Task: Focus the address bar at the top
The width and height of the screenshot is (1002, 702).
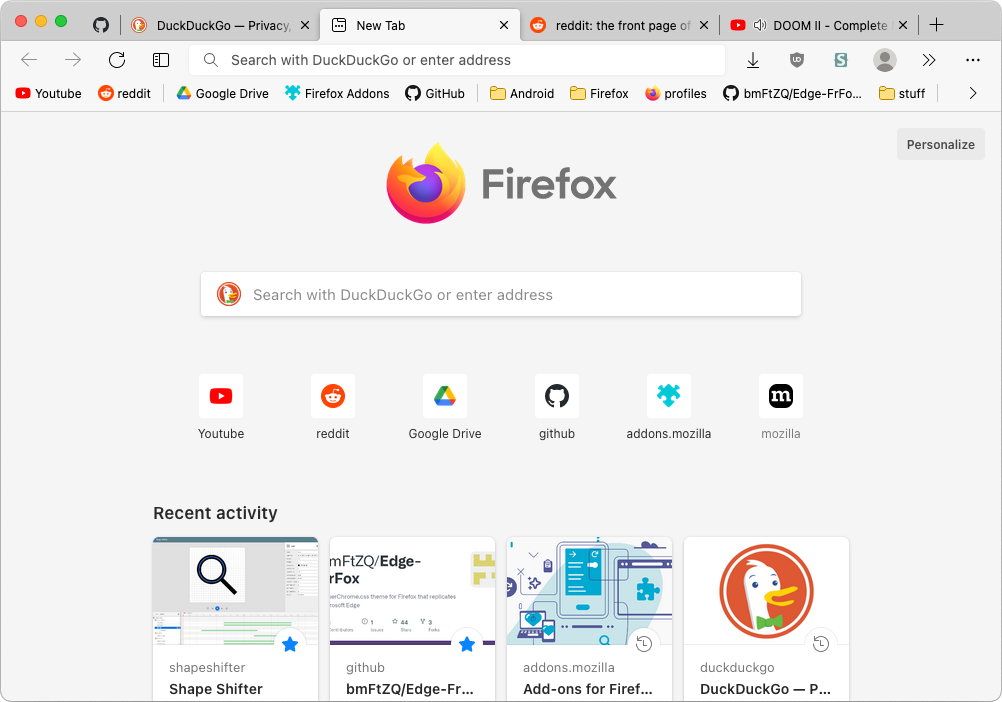Action: [x=457, y=60]
